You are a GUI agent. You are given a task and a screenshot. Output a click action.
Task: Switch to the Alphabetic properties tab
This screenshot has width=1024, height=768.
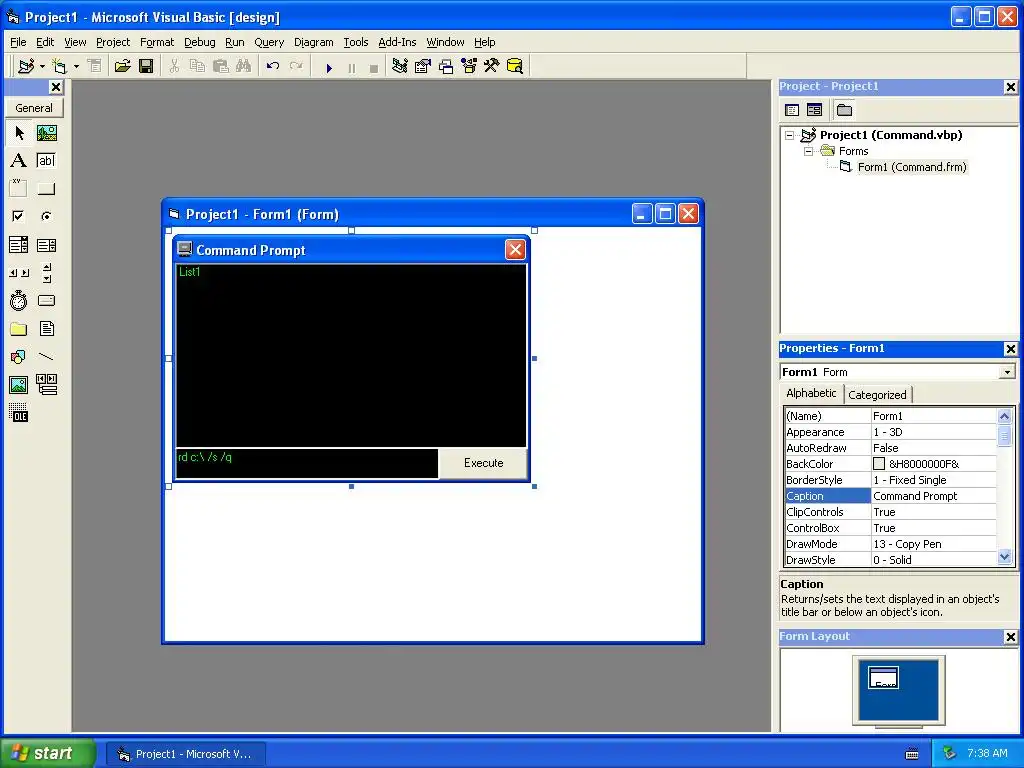pyautogui.click(x=811, y=393)
